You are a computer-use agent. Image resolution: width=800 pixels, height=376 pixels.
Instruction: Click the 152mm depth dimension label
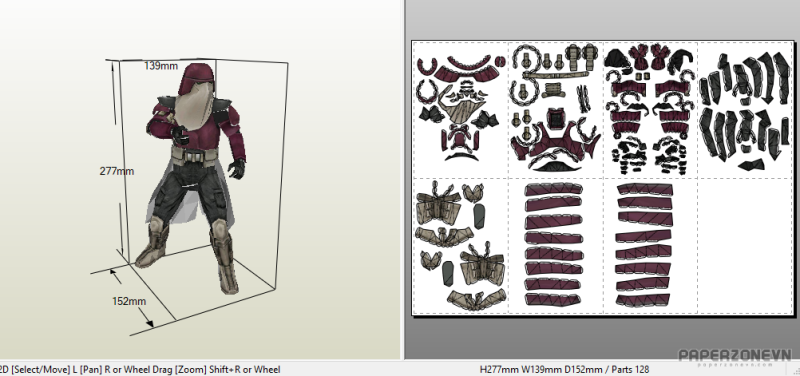click(x=129, y=301)
